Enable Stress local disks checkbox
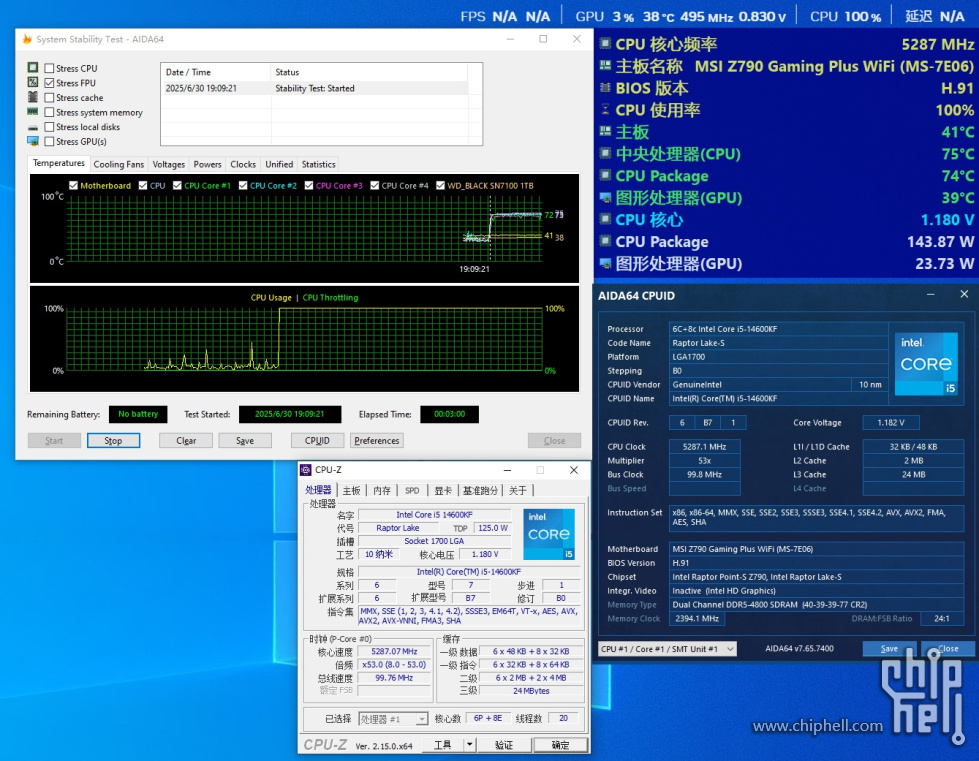Image resolution: width=979 pixels, height=761 pixels. [49, 127]
